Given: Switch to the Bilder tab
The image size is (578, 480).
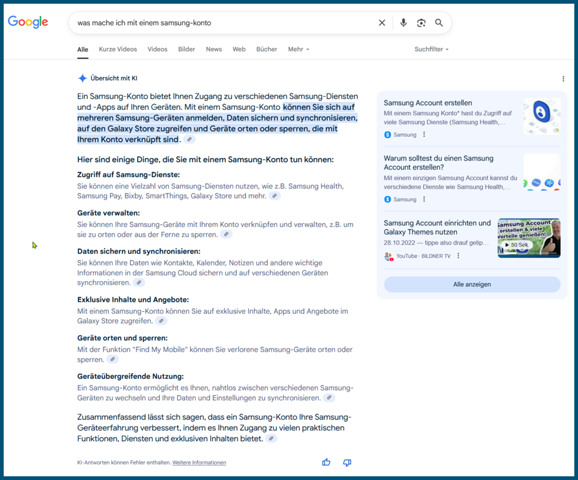Looking at the screenshot, I should point(187,49).
